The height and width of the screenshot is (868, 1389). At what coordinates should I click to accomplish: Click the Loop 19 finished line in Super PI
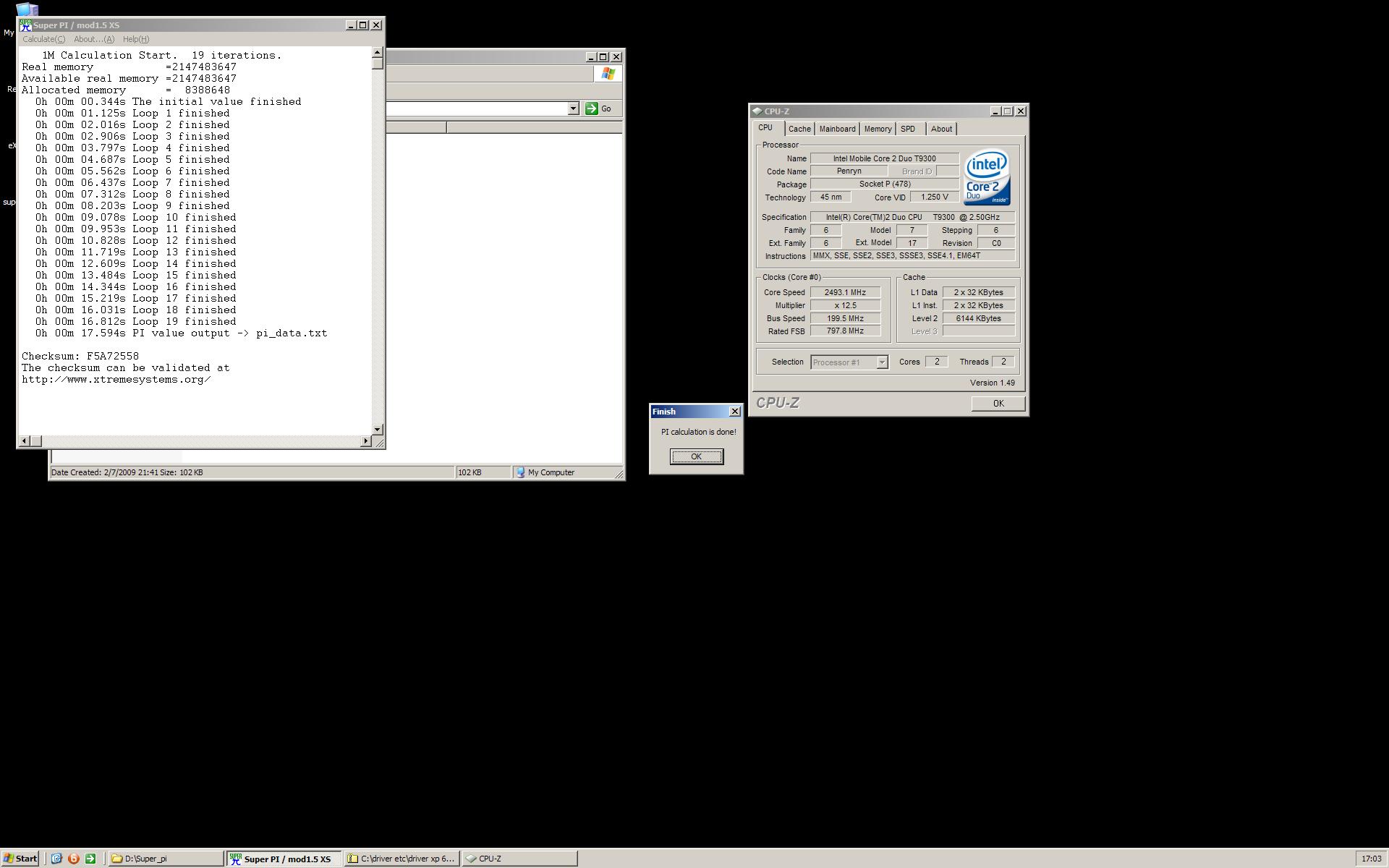136,322
